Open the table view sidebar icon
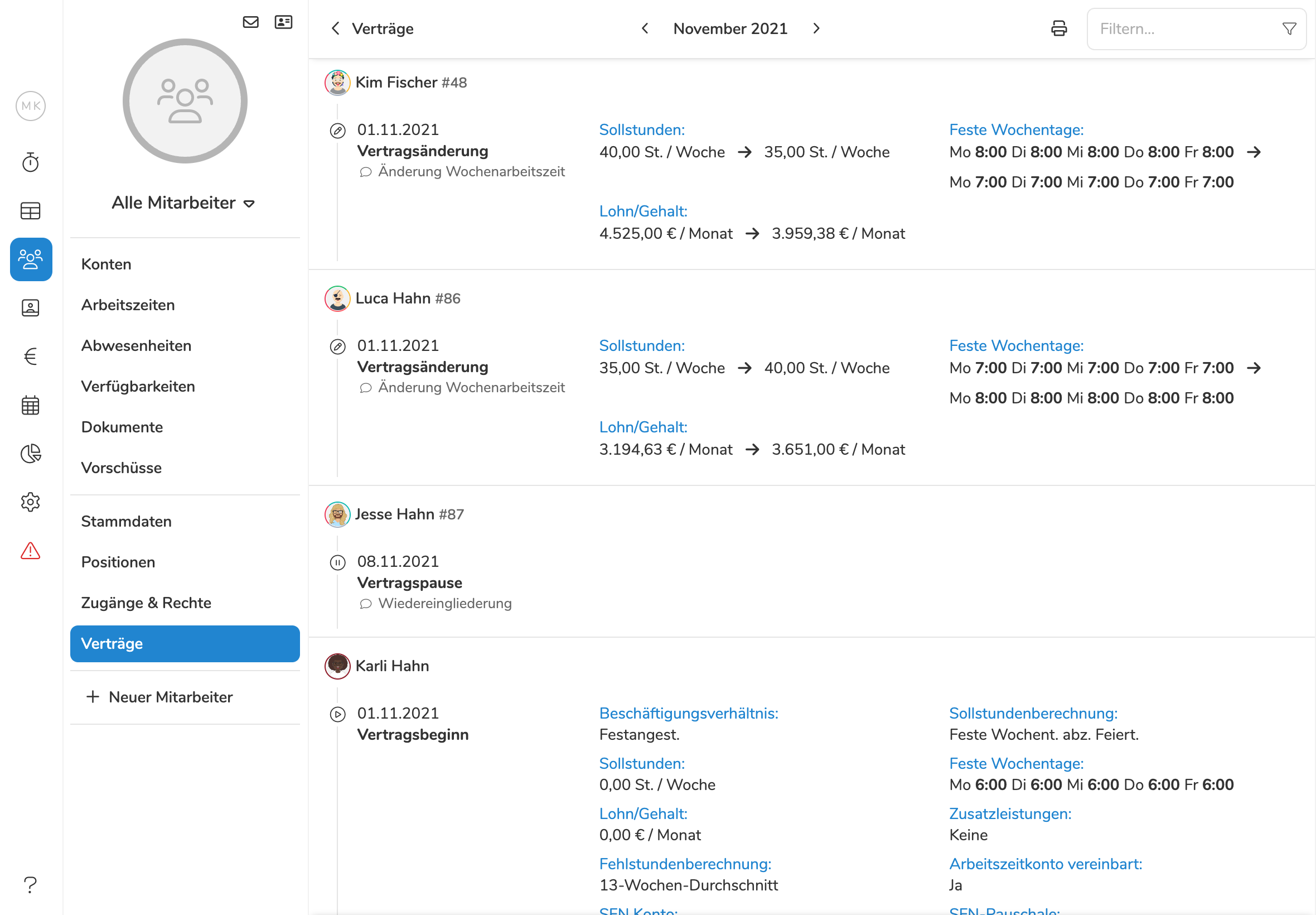Image resolution: width=1316 pixels, height=915 pixels. pyautogui.click(x=30, y=211)
